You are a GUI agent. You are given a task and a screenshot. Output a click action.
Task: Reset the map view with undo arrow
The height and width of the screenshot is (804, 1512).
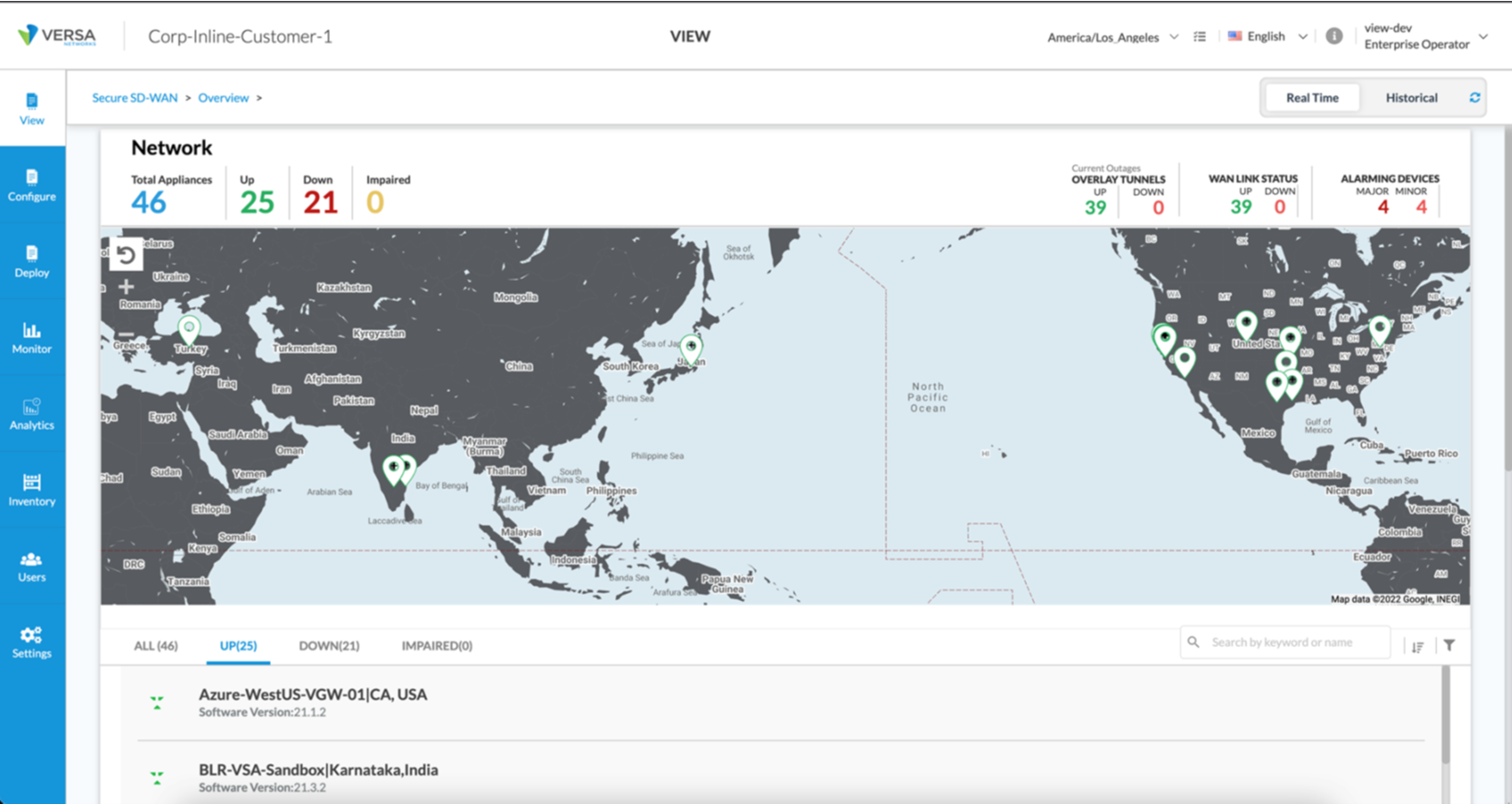(x=127, y=255)
